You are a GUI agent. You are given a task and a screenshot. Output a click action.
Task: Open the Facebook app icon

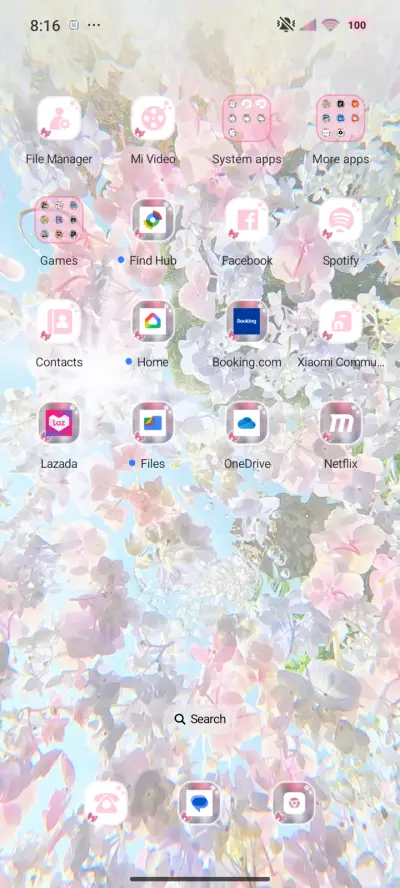(246, 220)
